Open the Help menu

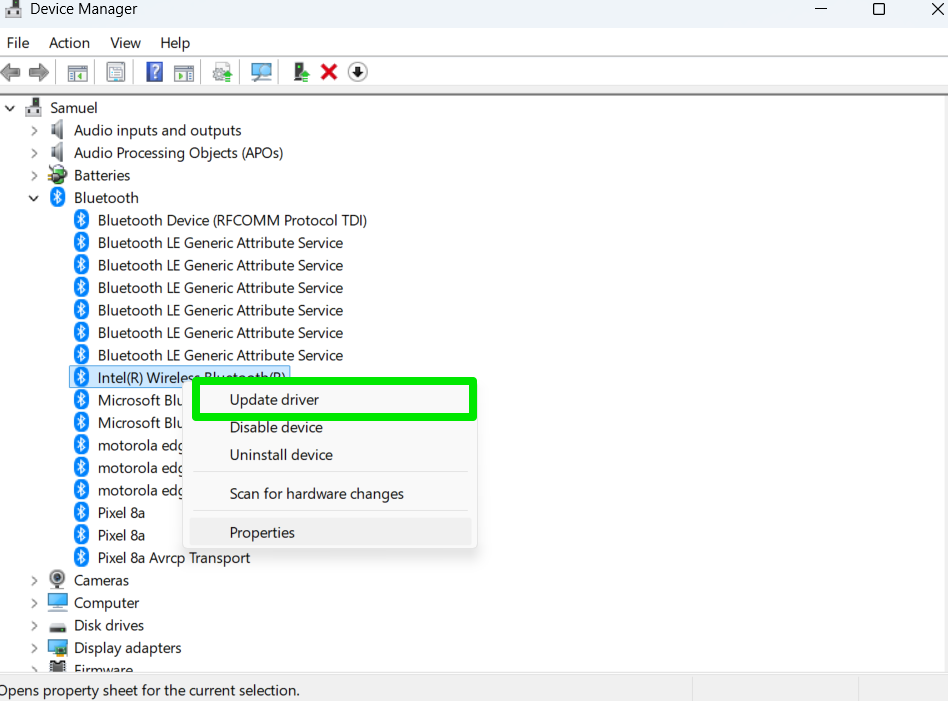(x=175, y=43)
